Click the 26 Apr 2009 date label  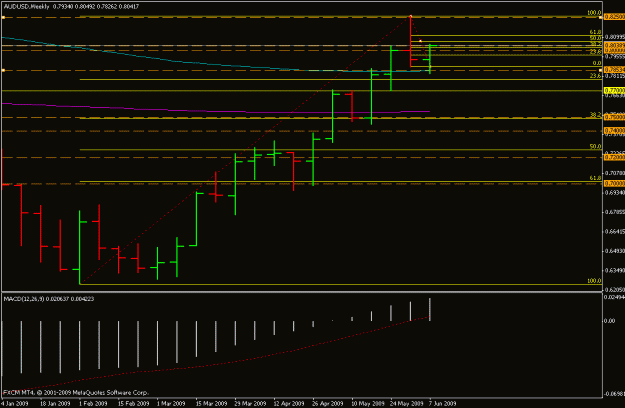[x=328, y=403]
